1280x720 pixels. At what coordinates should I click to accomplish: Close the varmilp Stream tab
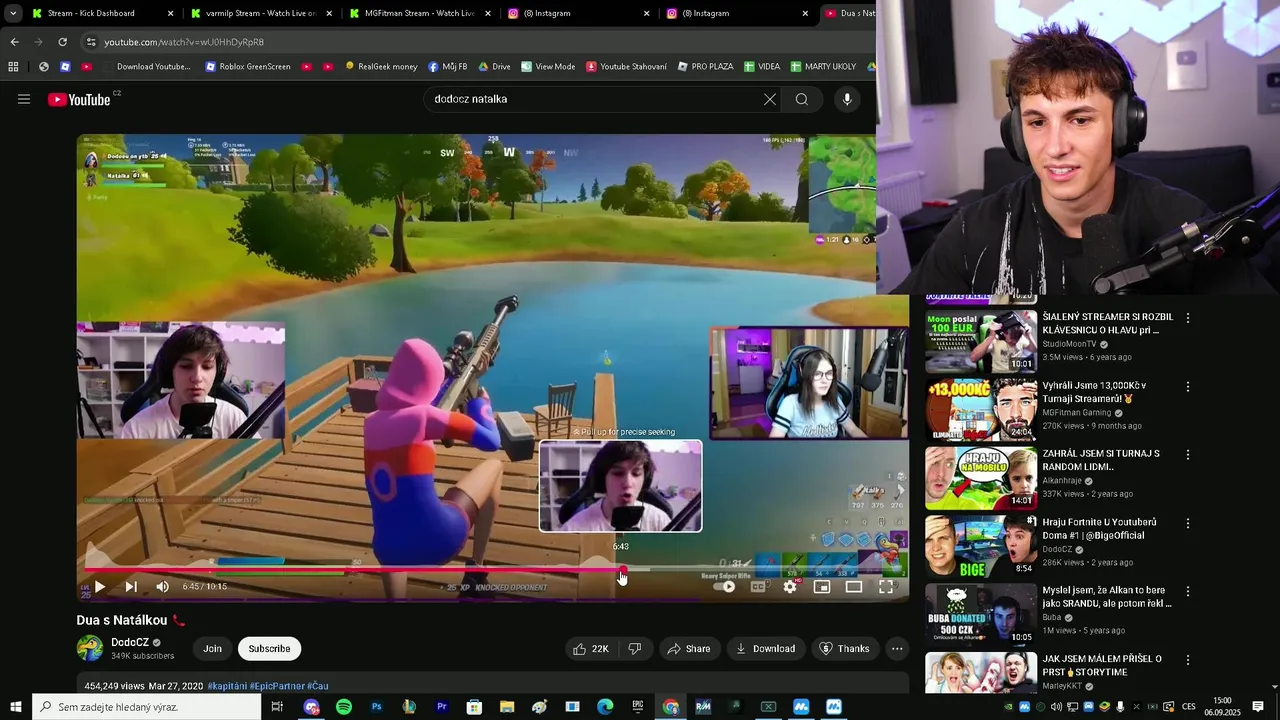(x=329, y=14)
